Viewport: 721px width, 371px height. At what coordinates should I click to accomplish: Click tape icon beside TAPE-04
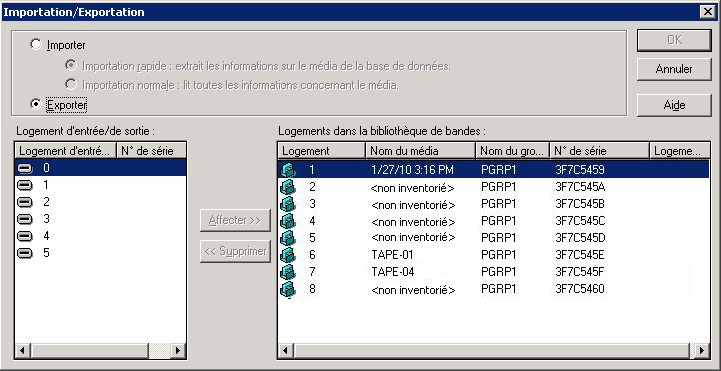(288, 272)
